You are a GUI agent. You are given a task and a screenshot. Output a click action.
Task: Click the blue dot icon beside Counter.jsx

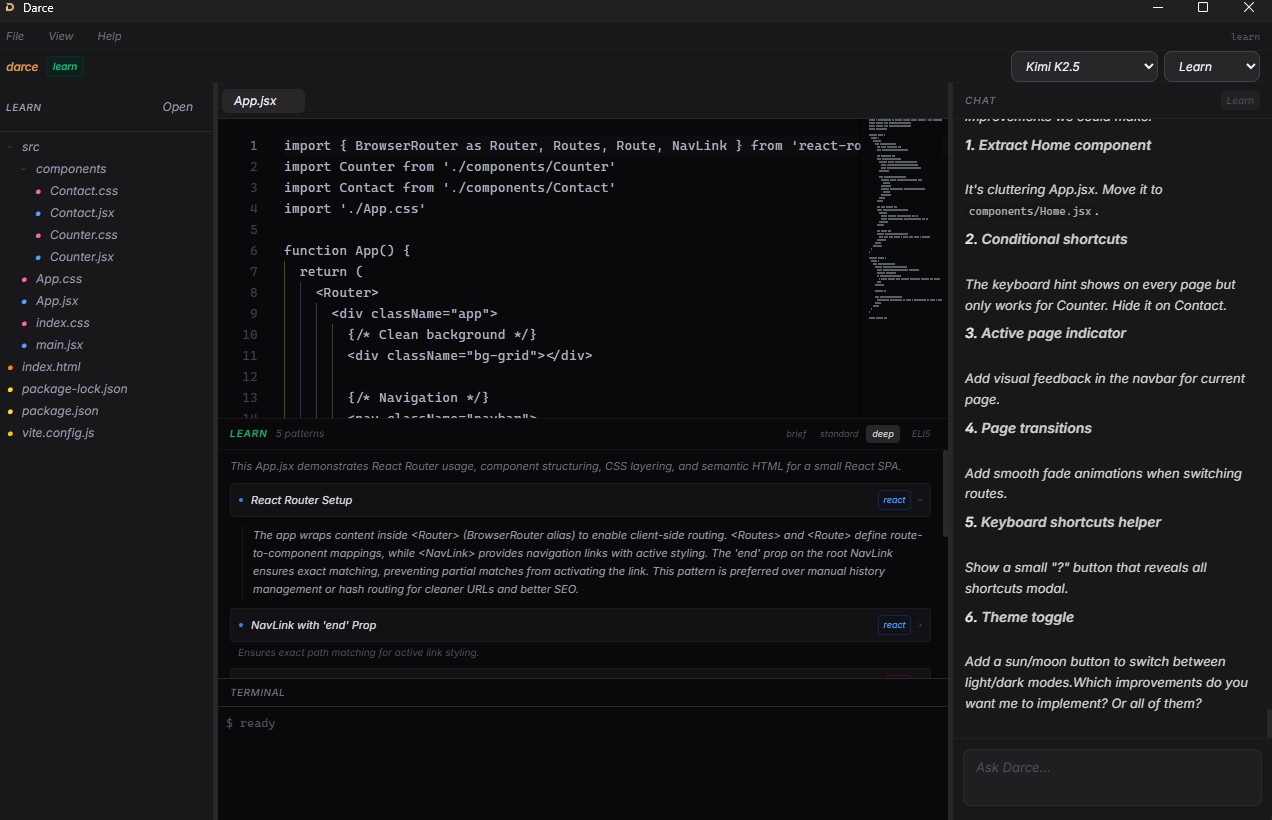(39, 257)
